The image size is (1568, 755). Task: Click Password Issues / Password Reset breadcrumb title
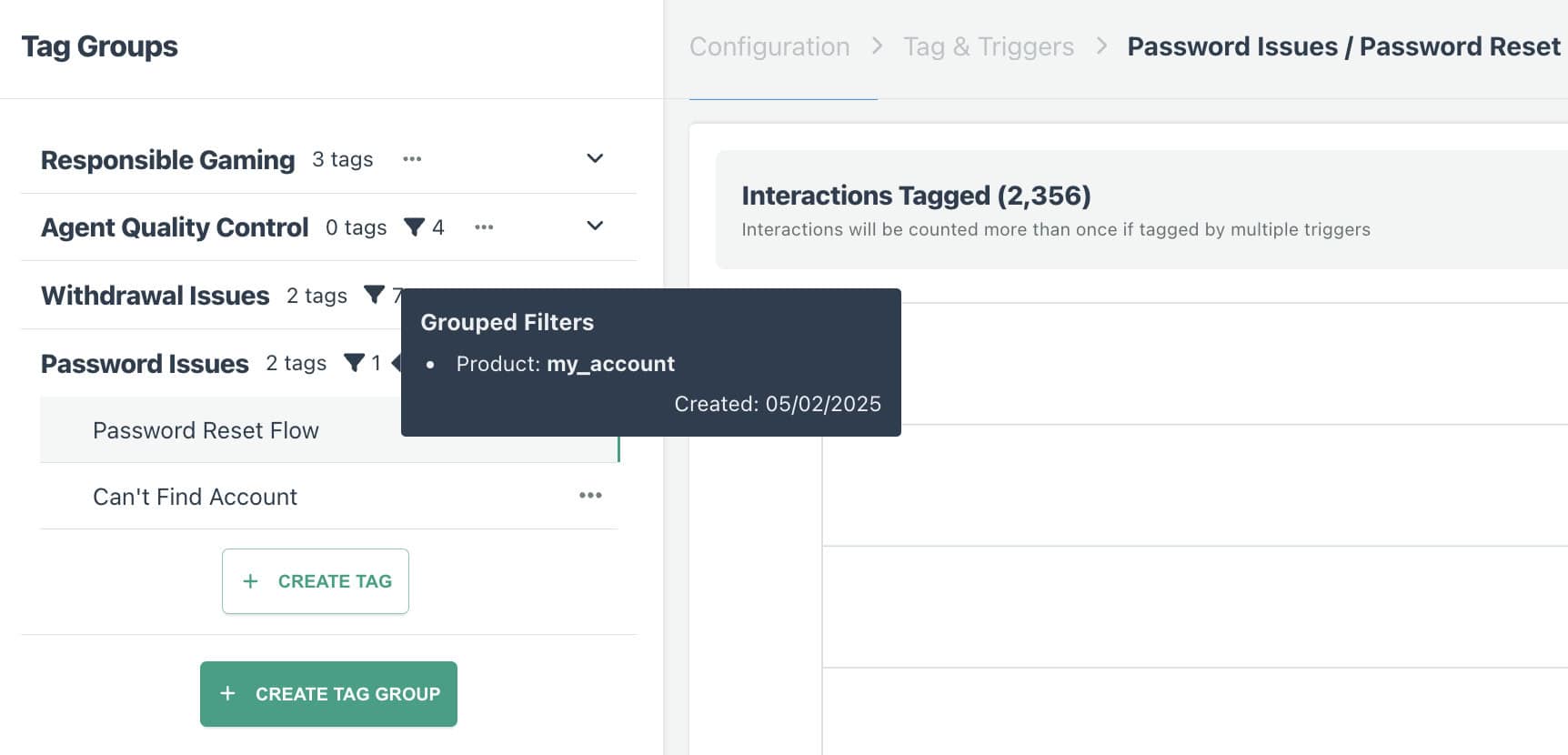[1343, 46]
